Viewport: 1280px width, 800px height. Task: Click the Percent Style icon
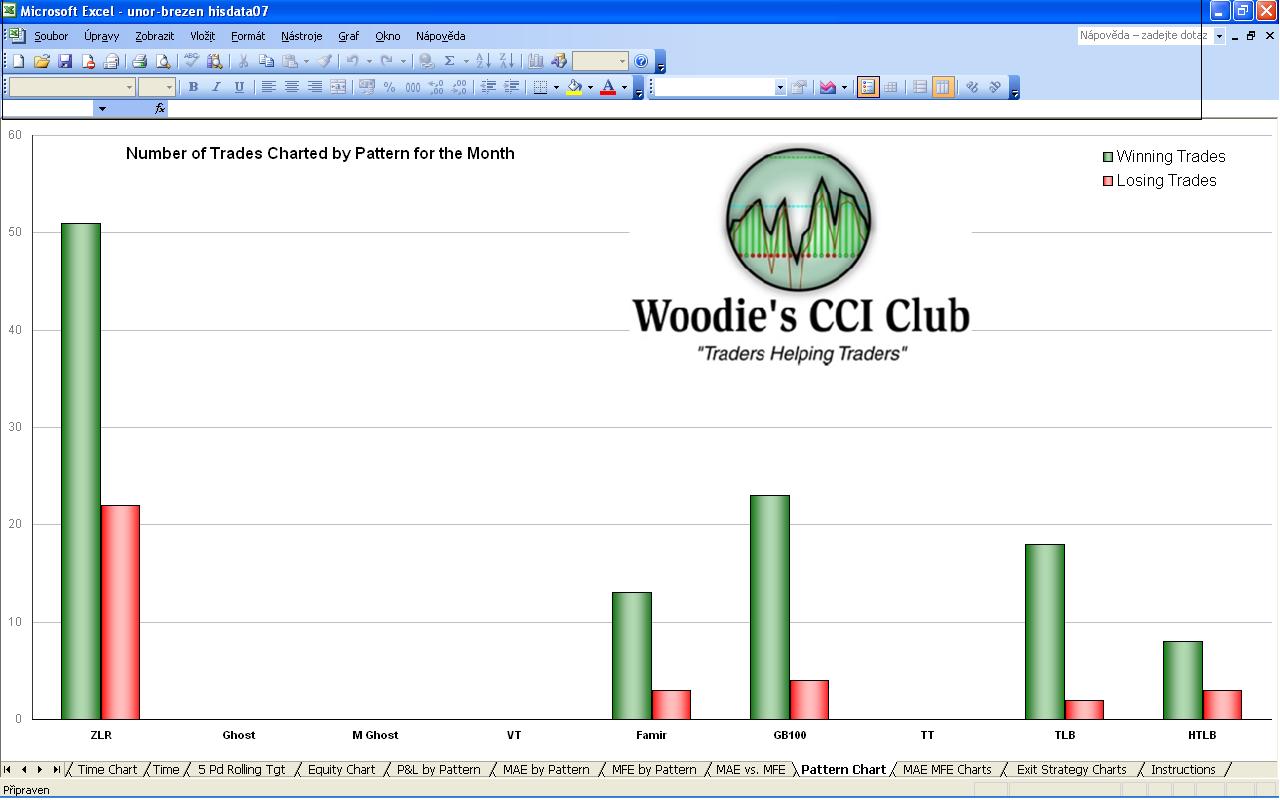point(390,87)
